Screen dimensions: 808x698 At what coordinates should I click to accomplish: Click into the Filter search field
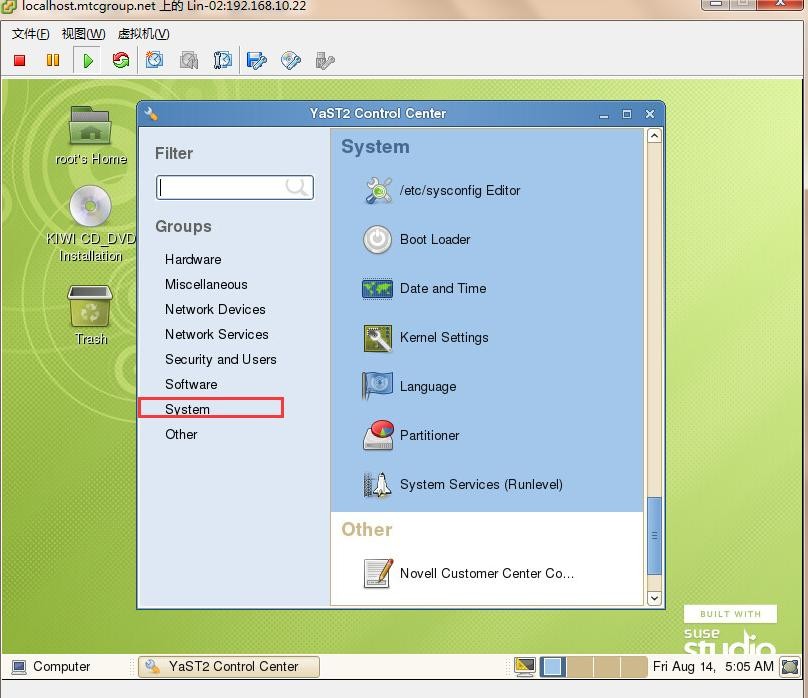[234, 187]
